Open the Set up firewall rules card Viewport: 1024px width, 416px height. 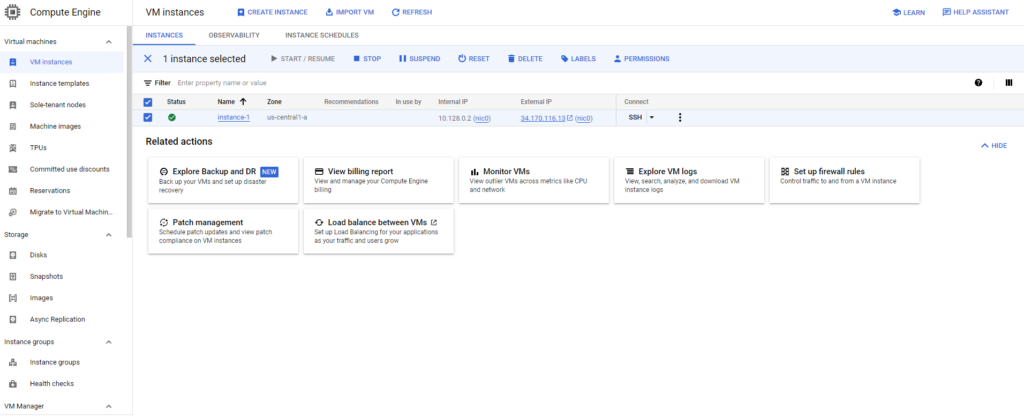[x=844, y=180]
